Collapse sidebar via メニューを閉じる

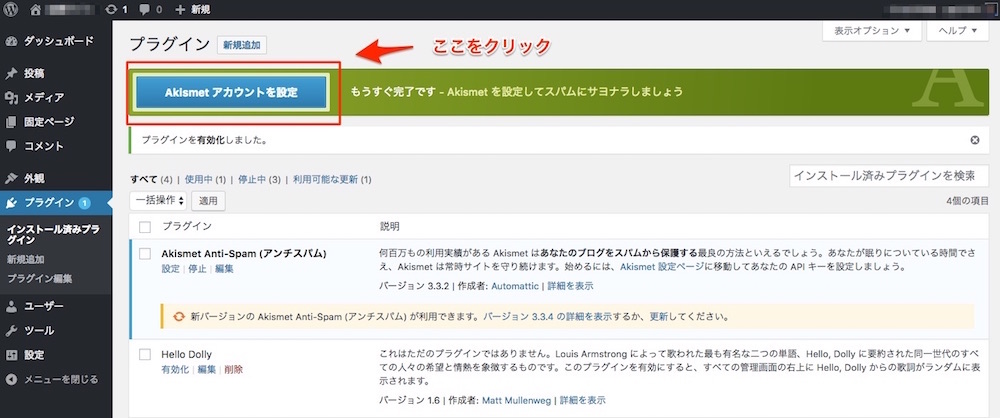click(55, 379)
